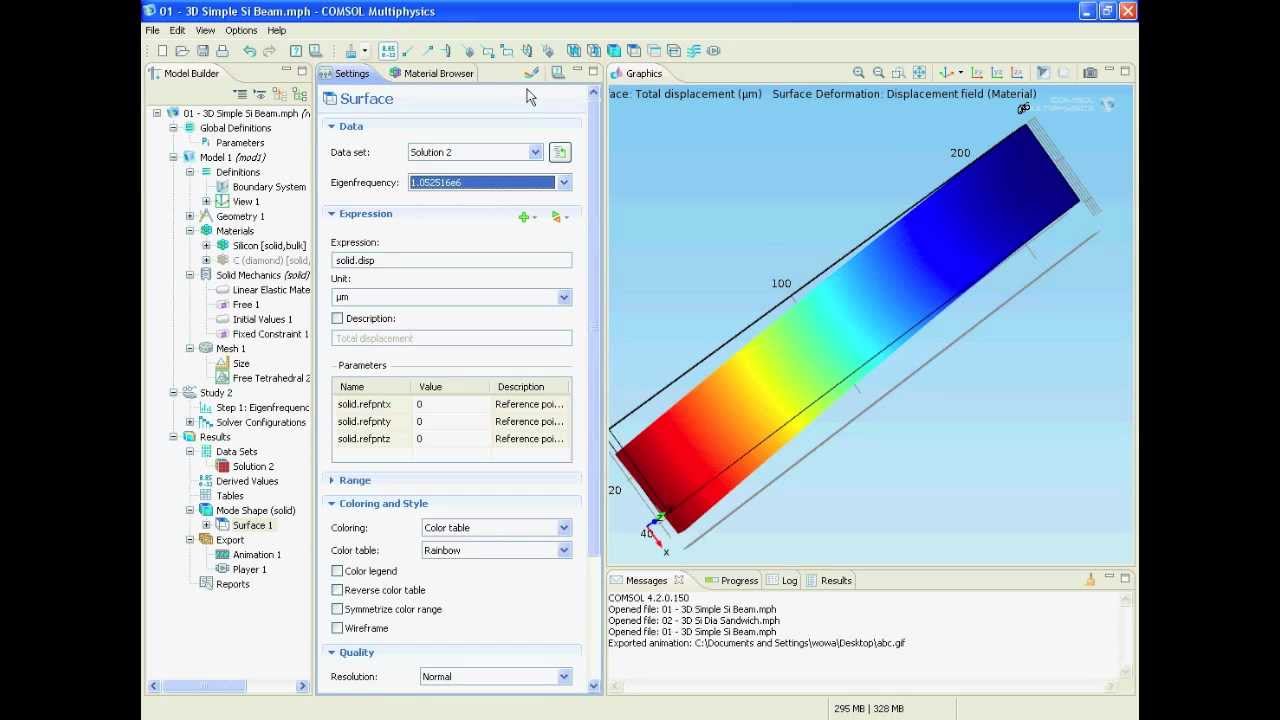Click the Expression field solid.disp
The height and width of the screenshot is (720, 1280).
click(x=451, y=261)
